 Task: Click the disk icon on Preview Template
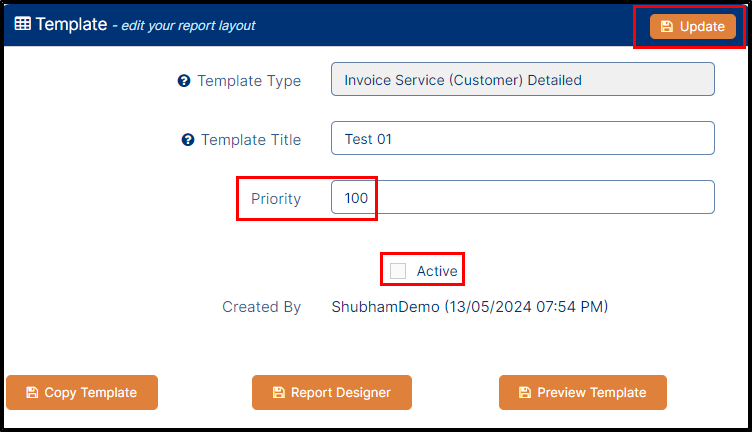(x=525, y=392)
